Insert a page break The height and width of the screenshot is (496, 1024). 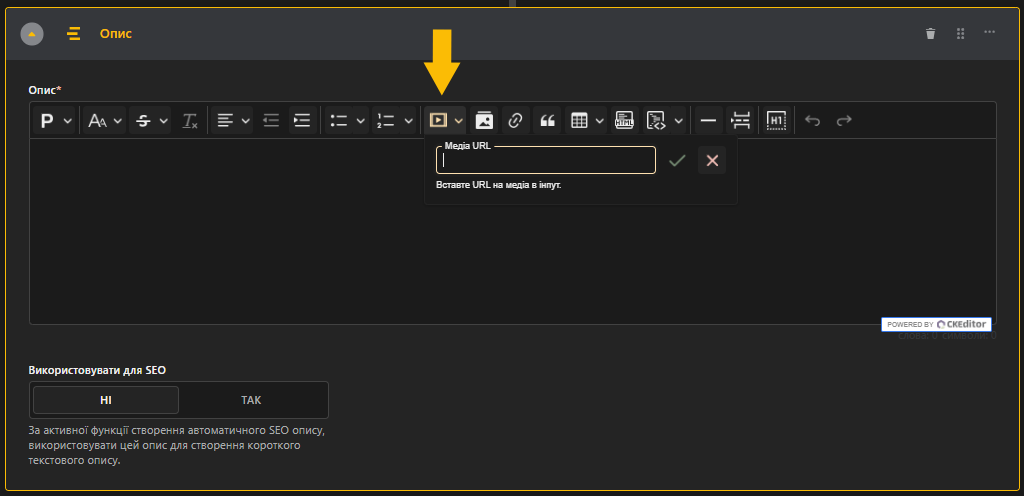pyautogui.click(x=741, y=120)
